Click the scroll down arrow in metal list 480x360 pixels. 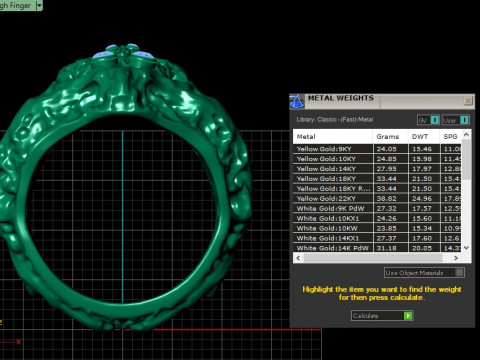coord(466,248)
